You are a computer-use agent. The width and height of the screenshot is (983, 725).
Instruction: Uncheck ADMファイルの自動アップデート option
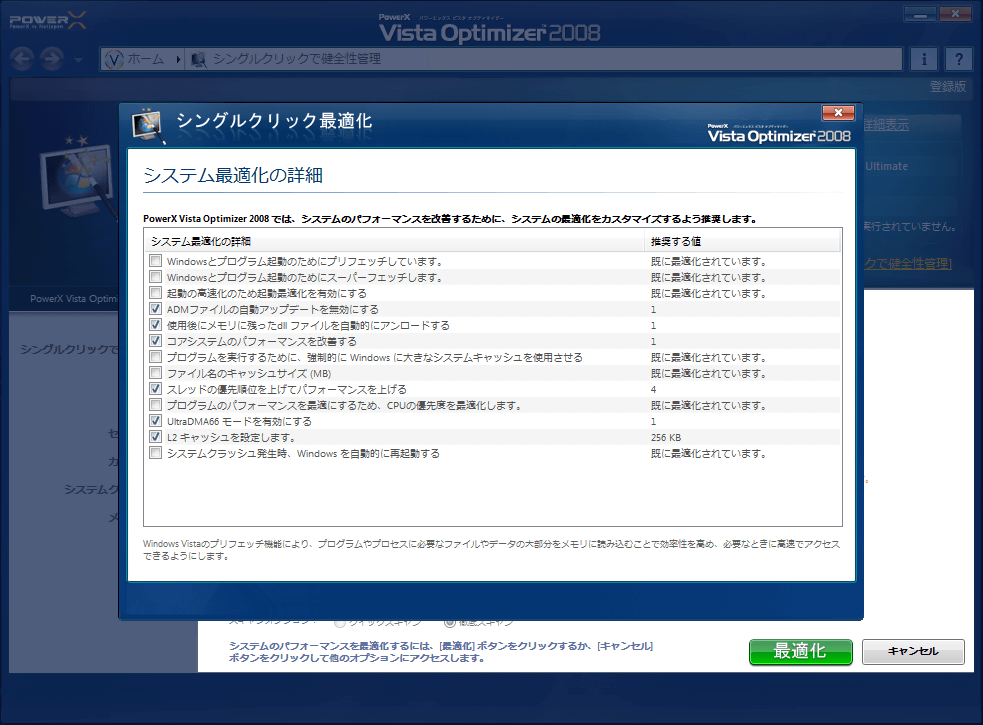tap(155, 309)
